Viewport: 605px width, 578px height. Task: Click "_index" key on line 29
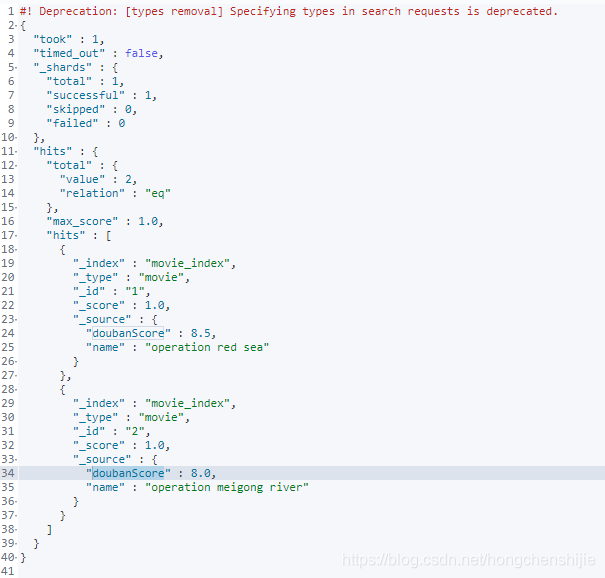[x=99, y=403]
